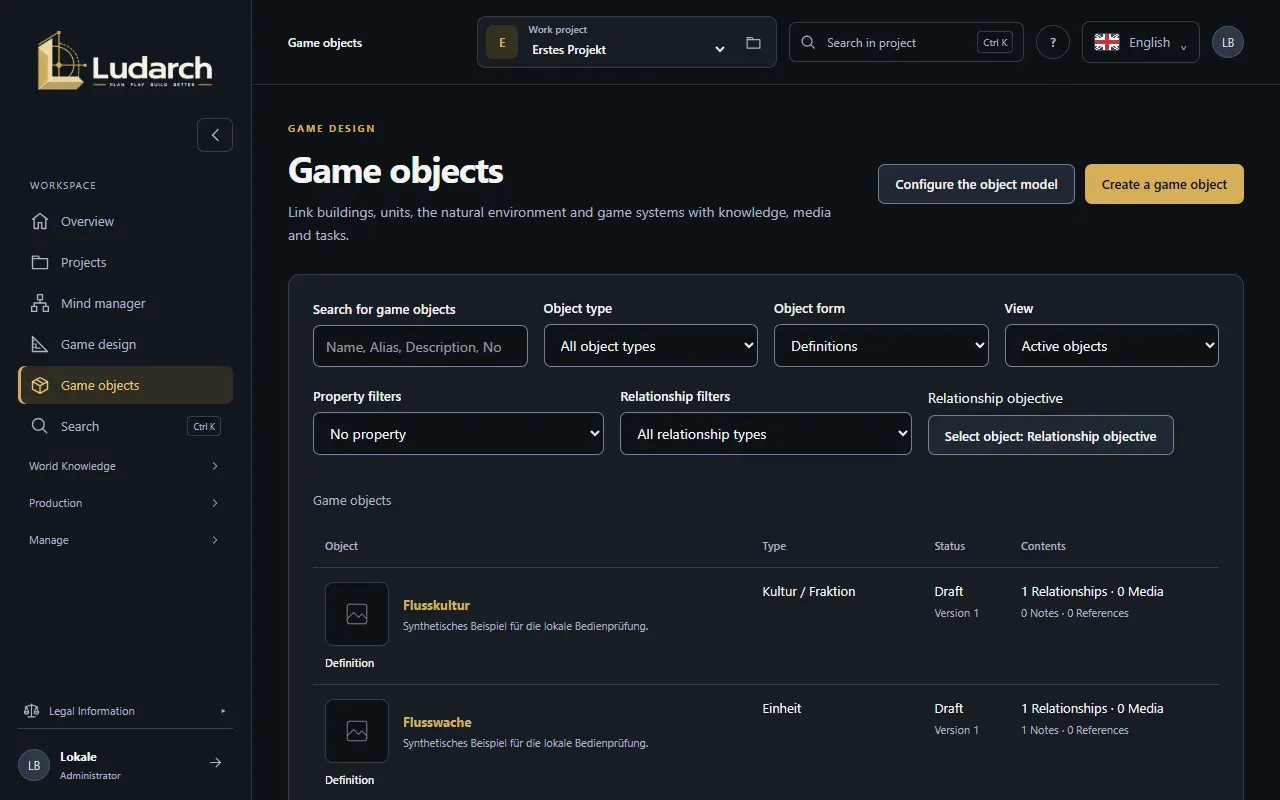The image size is (1280, 800).
Task: Click the Search for game objects field
Action: pyautogui.click(x=420, y=346)
